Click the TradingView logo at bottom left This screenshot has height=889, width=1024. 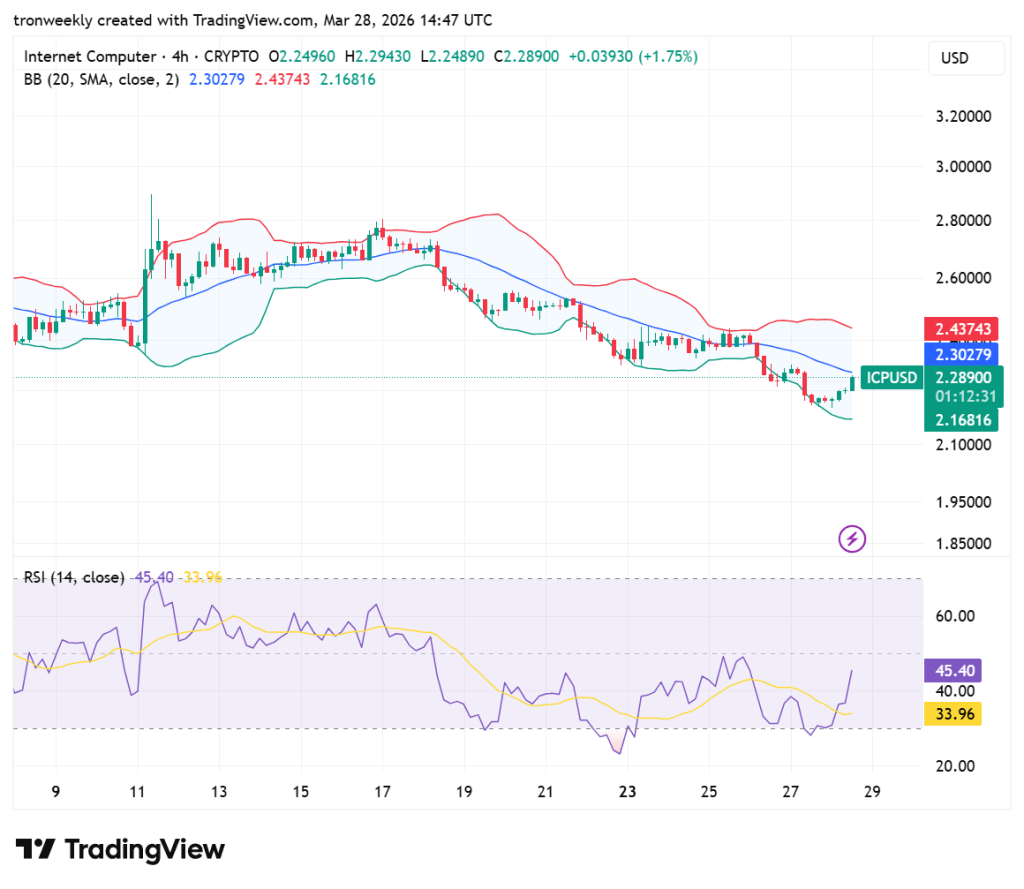pos(120,849)
